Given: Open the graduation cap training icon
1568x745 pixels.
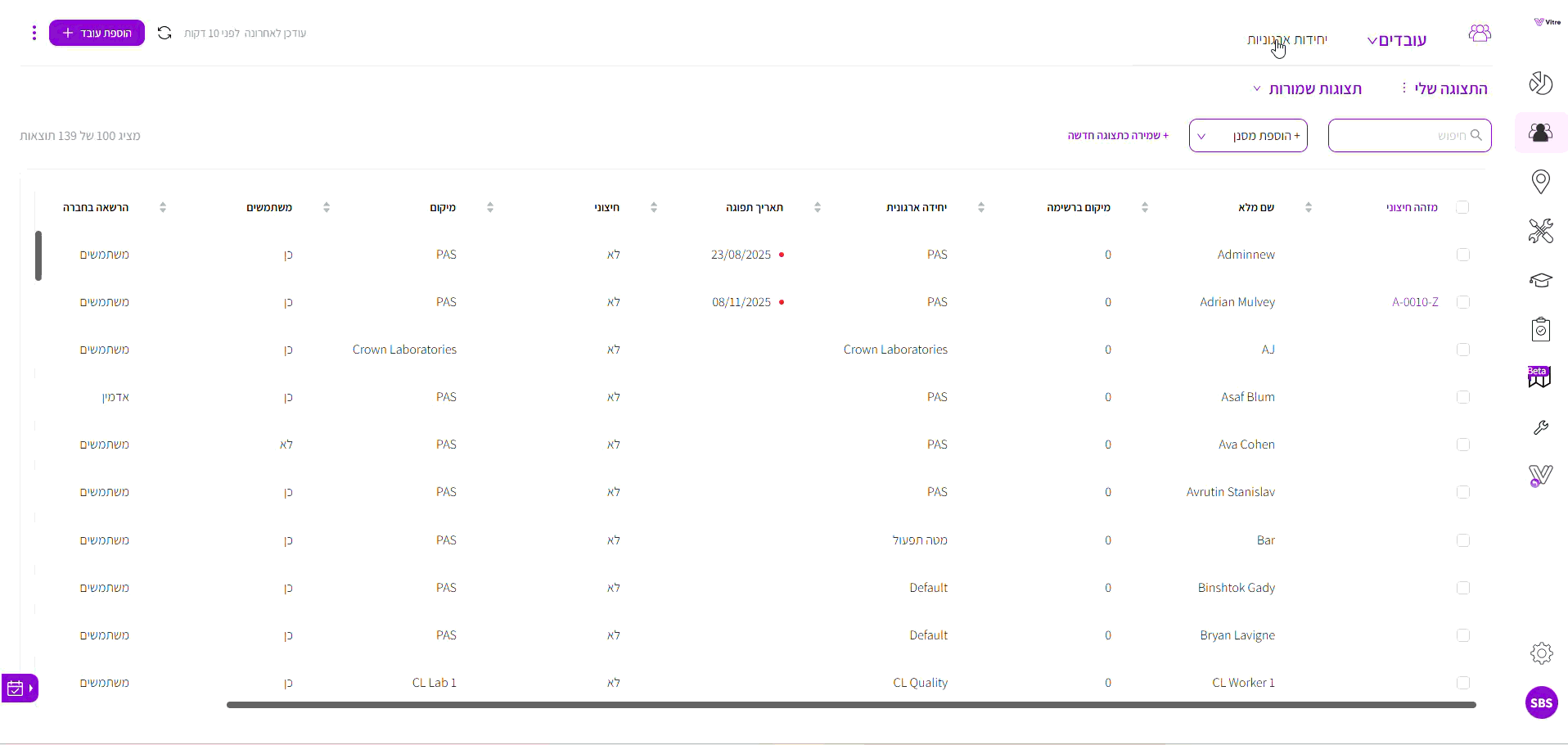Looking at the screenshot, I should click(x=1540, y=280).
